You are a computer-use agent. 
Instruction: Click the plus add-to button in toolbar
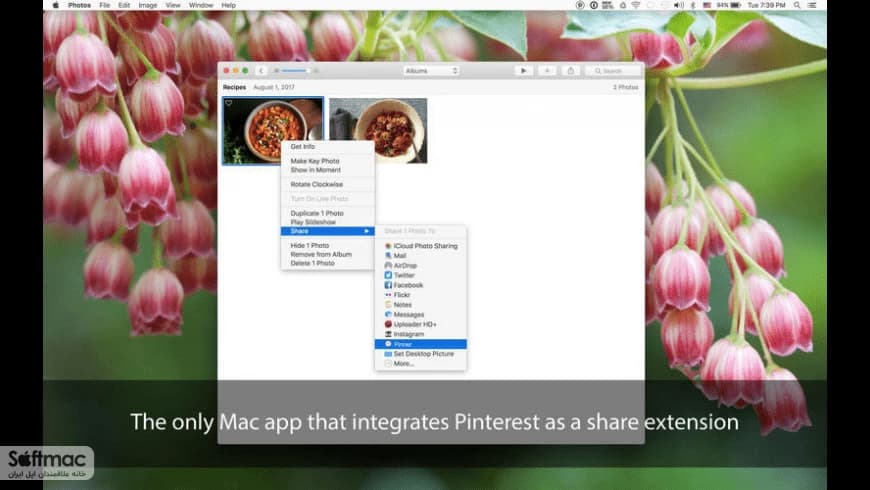[x=547, y=71]
